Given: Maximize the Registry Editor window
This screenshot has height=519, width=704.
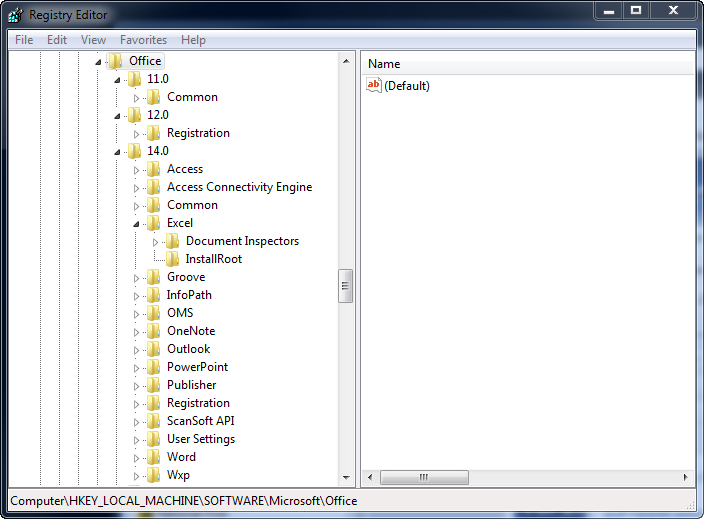Looking at the screenshot, I should click(636, 10).
